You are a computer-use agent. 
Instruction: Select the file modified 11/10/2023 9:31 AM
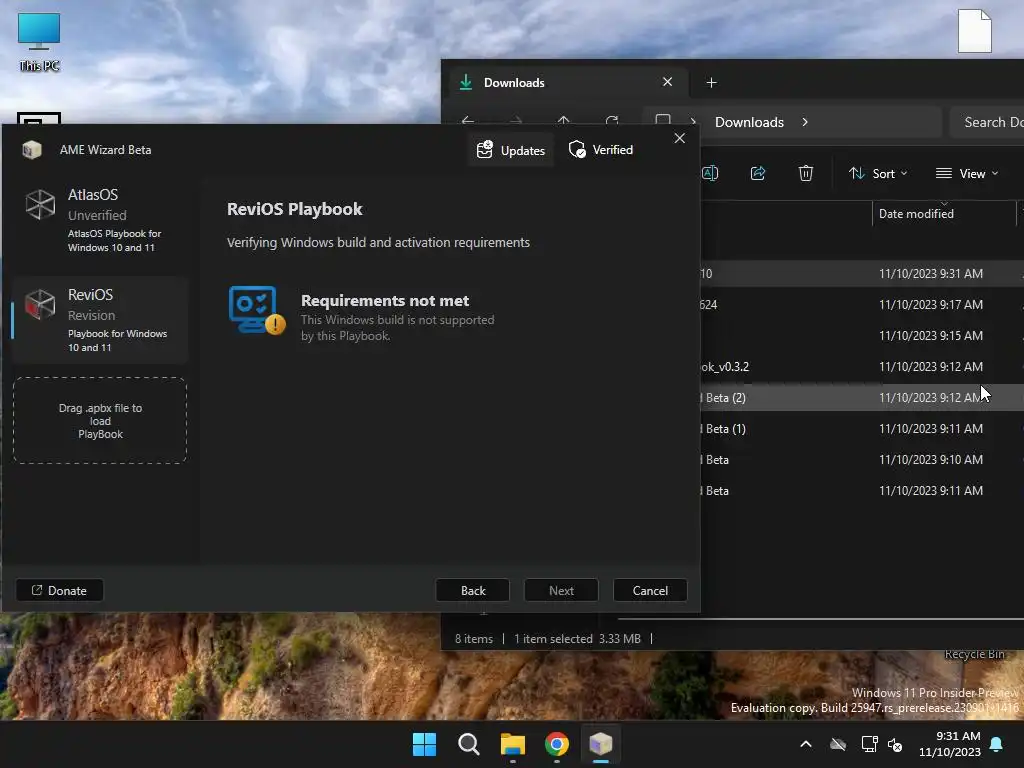862,274
